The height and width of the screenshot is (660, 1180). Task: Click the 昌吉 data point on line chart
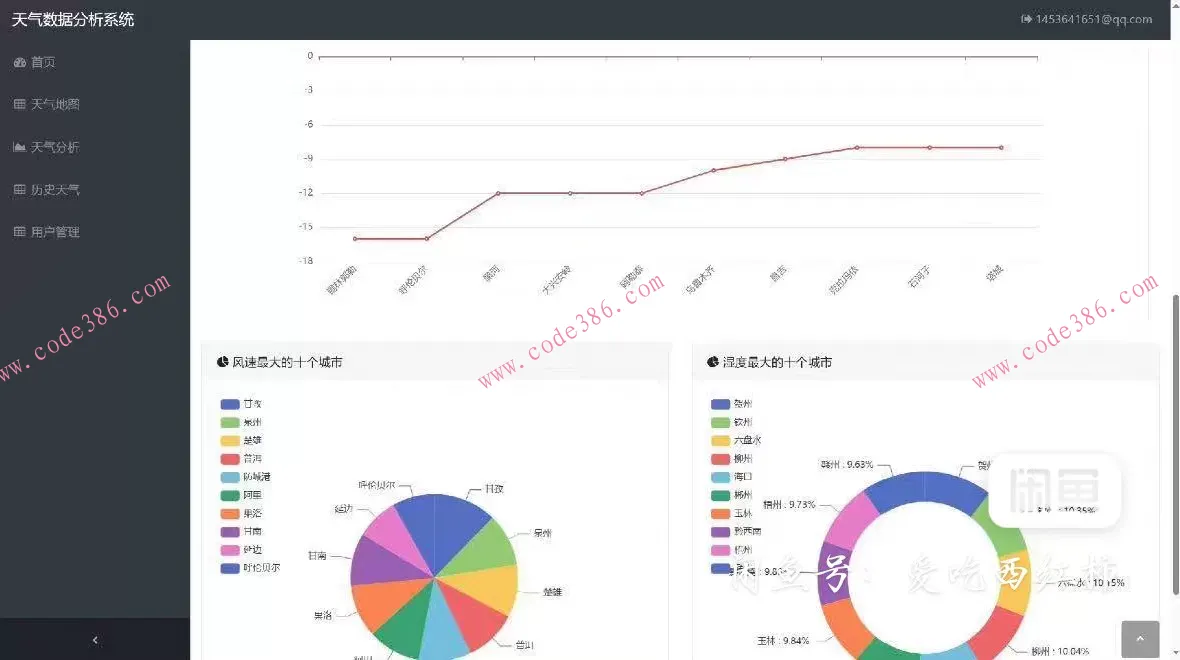tap(786, 159)
